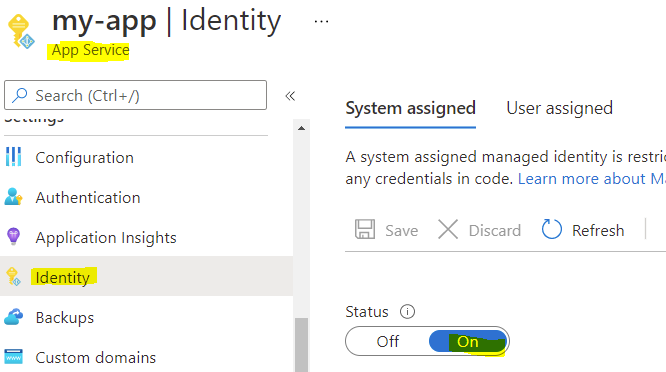This screenshot has width=666, height=372.
Task: Click the sidebar scroll up arrow
Action: click(302, 128)
